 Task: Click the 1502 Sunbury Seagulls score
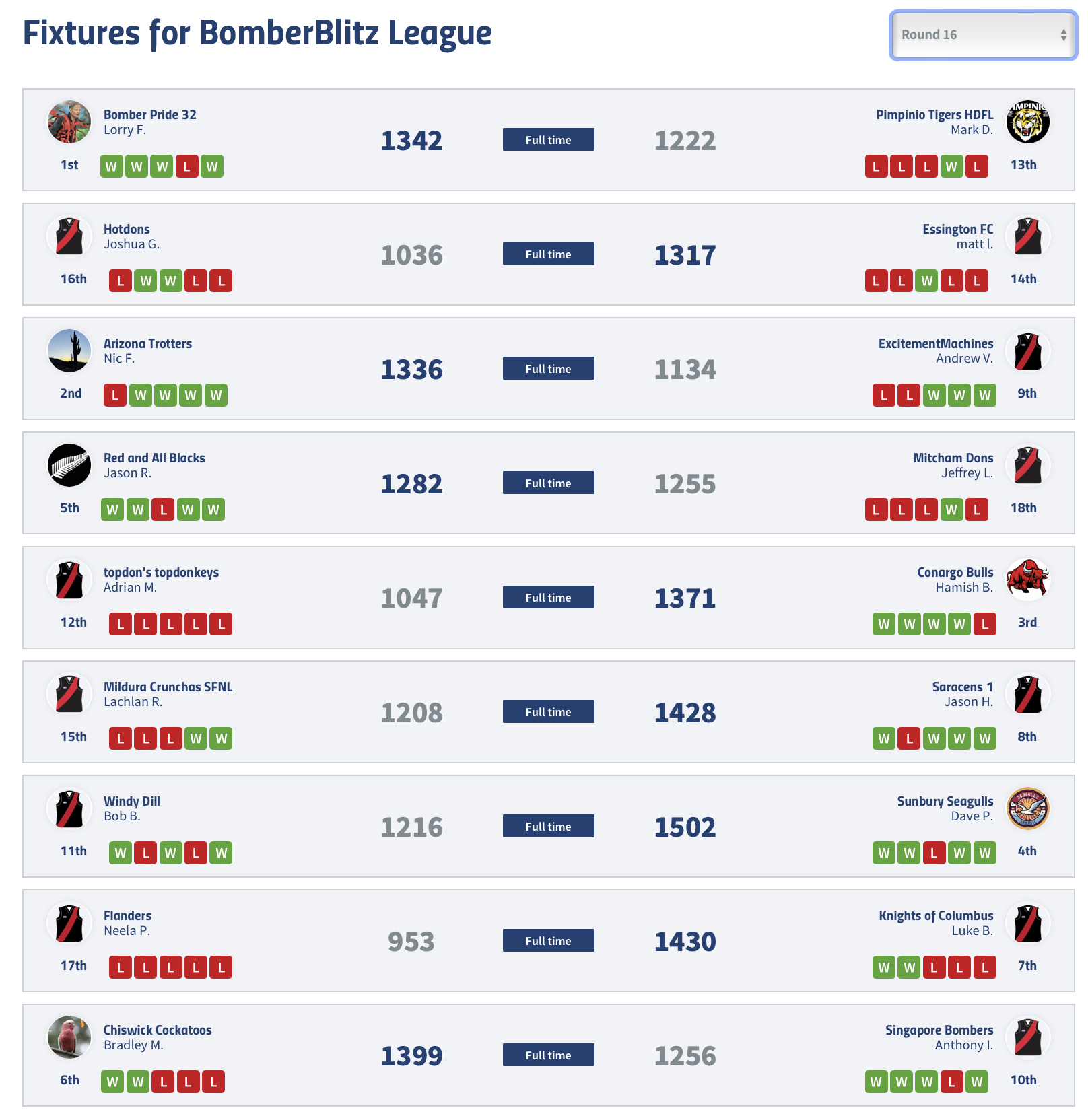click(685, 827)
